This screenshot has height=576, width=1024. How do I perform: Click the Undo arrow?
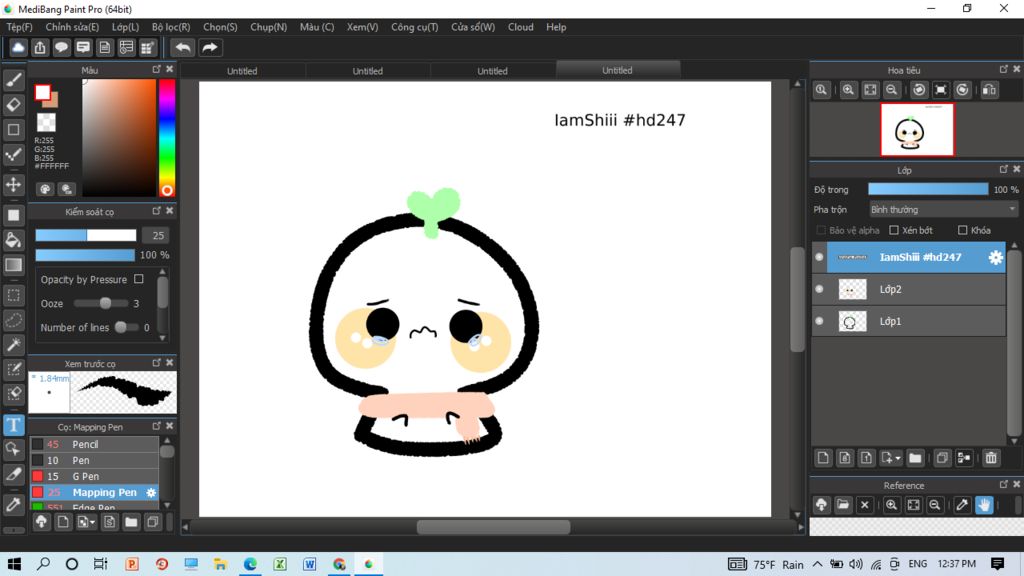[x=183, y=48]
